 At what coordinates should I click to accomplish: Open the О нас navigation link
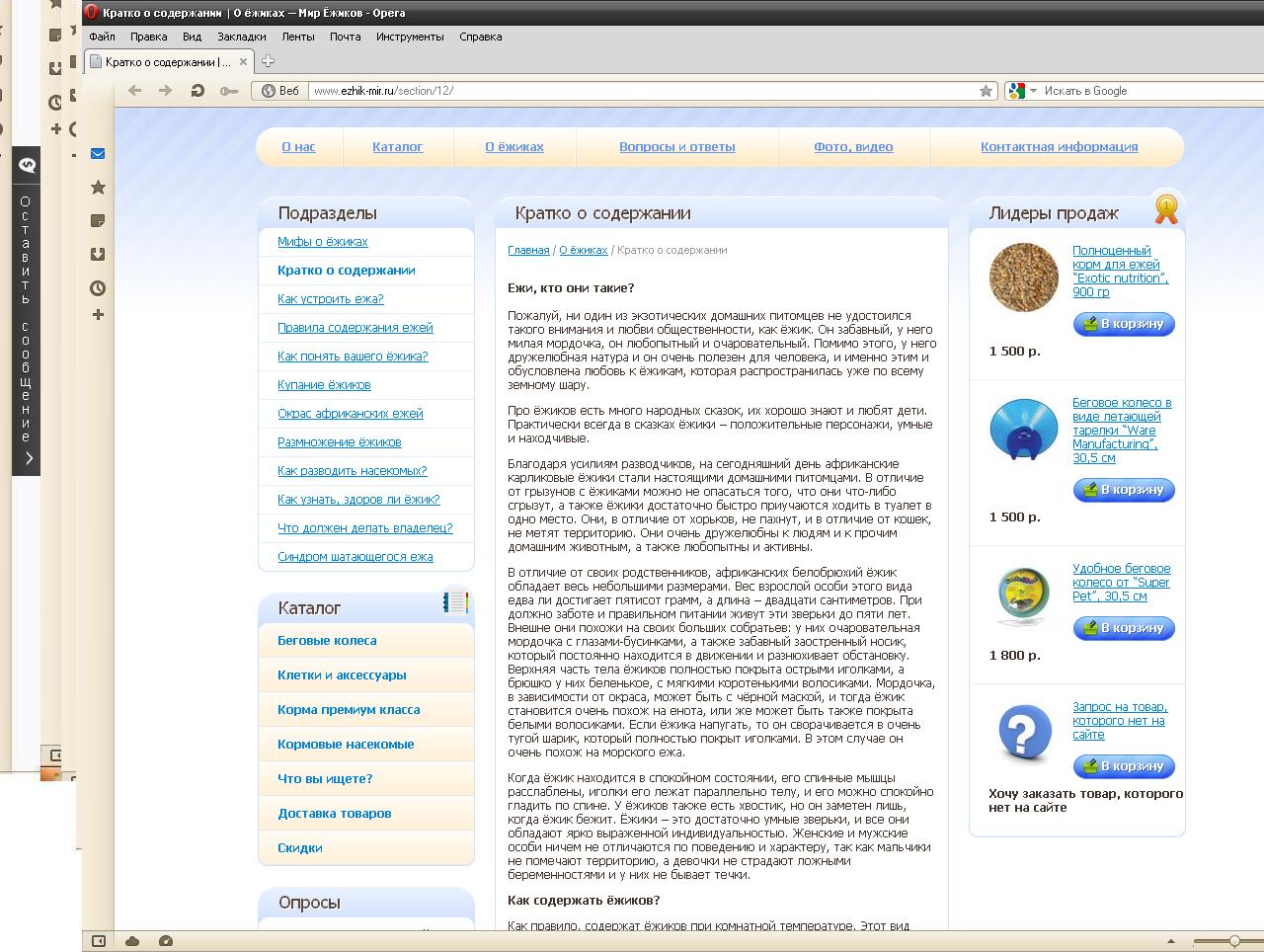(x=298, y=147)
